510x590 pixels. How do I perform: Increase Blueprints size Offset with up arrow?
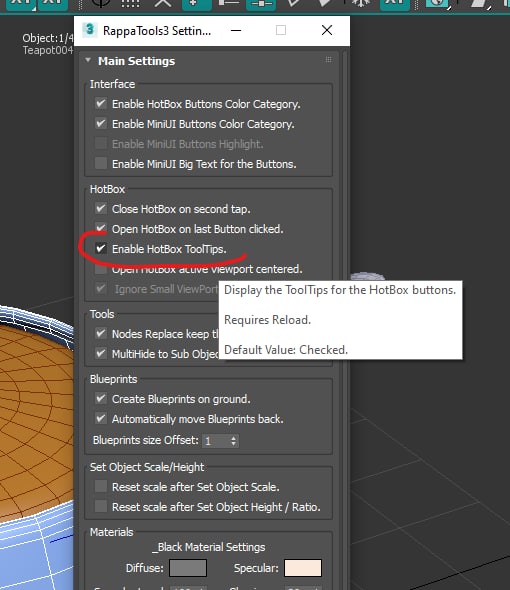233,438
